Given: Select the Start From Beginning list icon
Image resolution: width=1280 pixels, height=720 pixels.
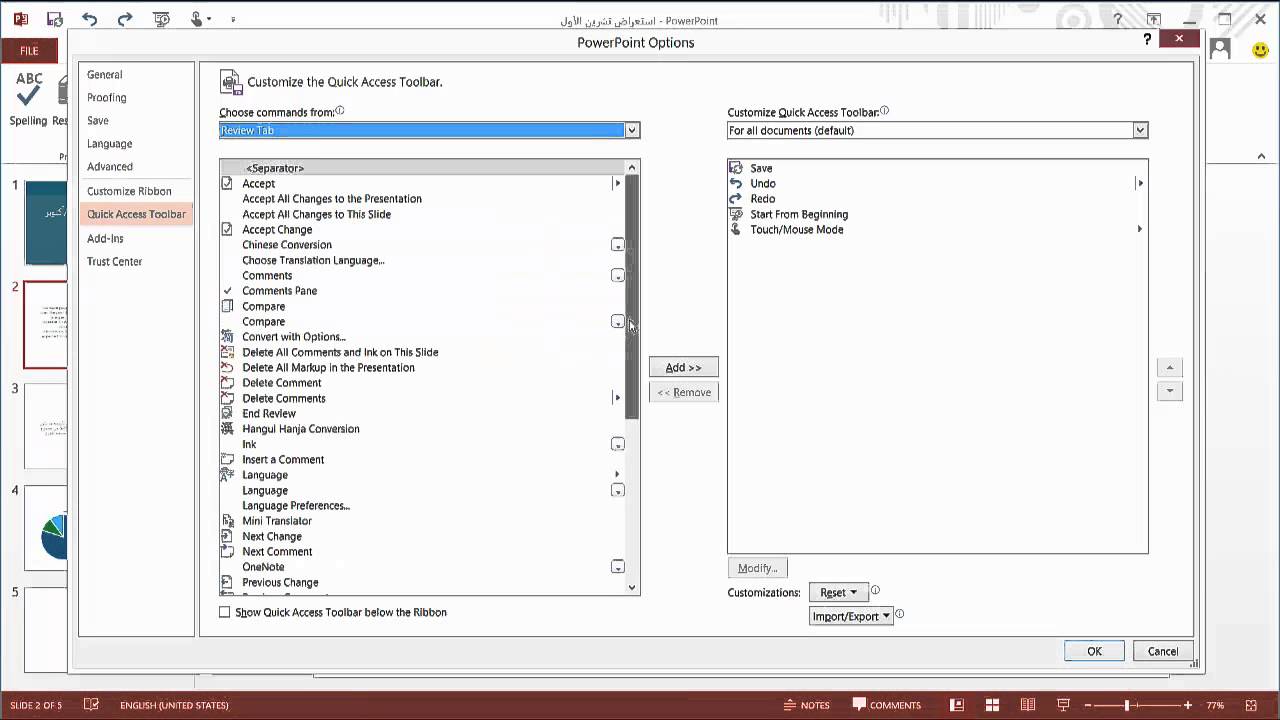Looking at the screenshot, I should point(736,214).
